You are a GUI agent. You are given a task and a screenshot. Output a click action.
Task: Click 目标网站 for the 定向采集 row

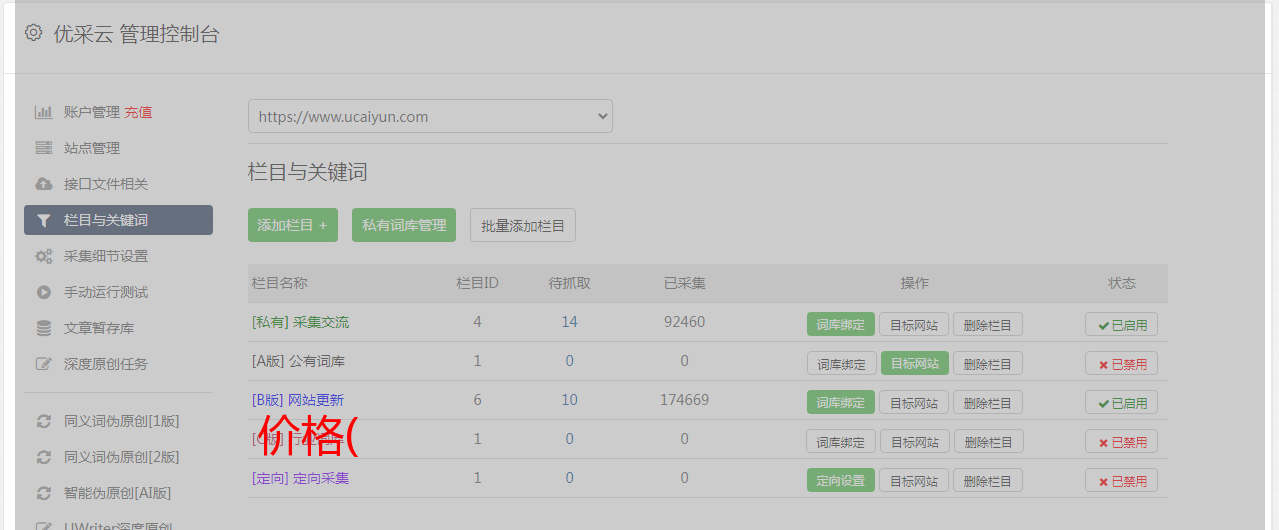914,480
